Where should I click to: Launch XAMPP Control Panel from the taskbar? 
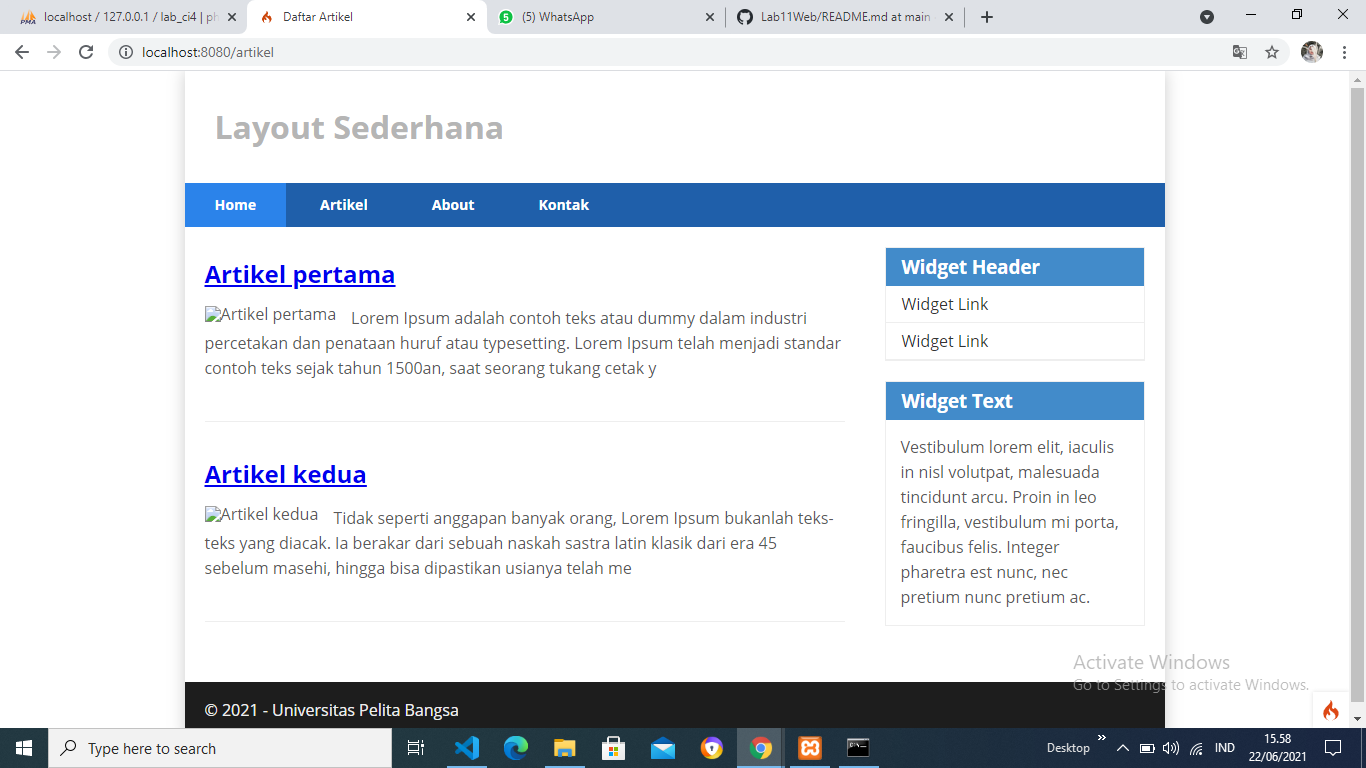point(809,747)
